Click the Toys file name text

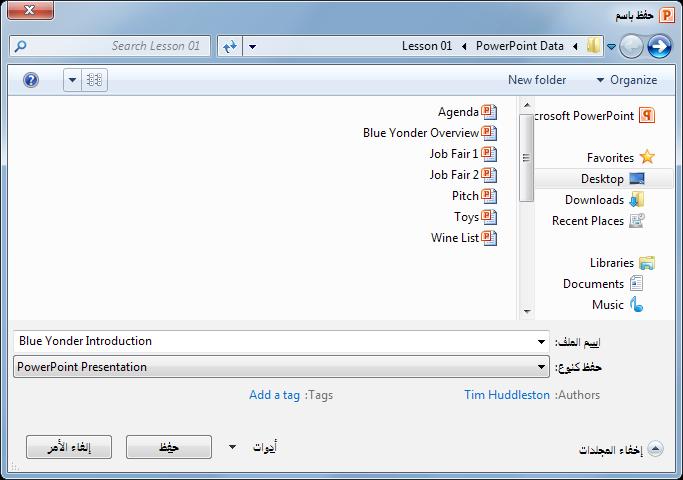tap(467, 216)
